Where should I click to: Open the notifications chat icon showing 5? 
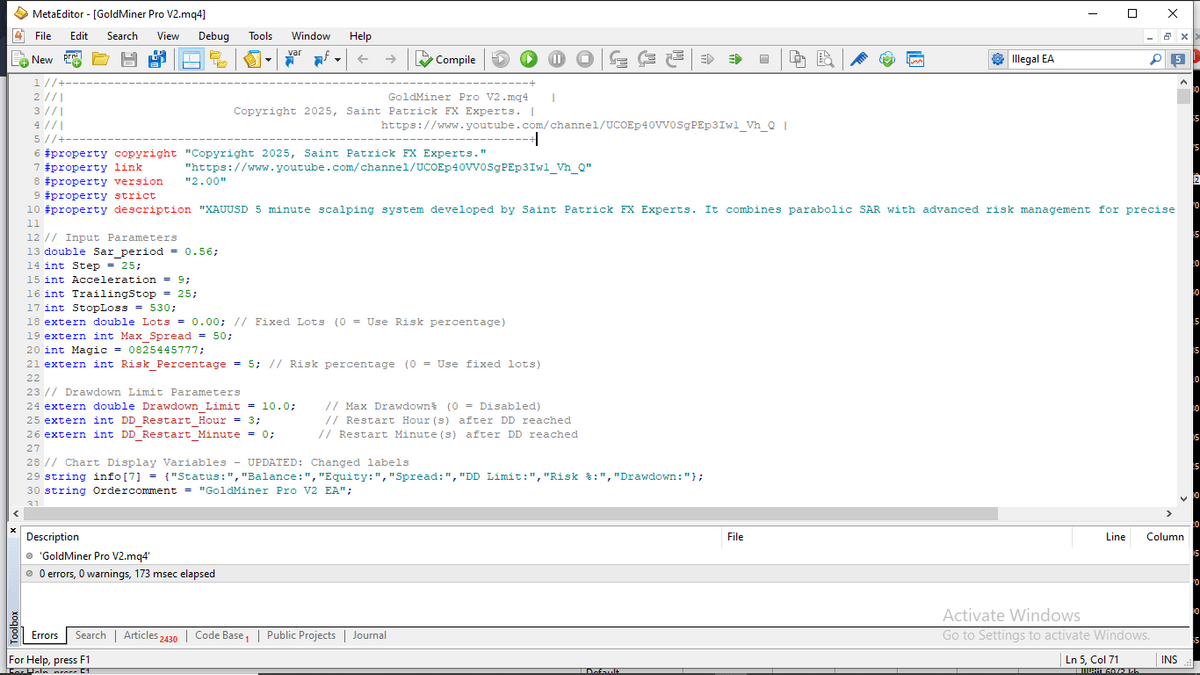click(1178, 59)
